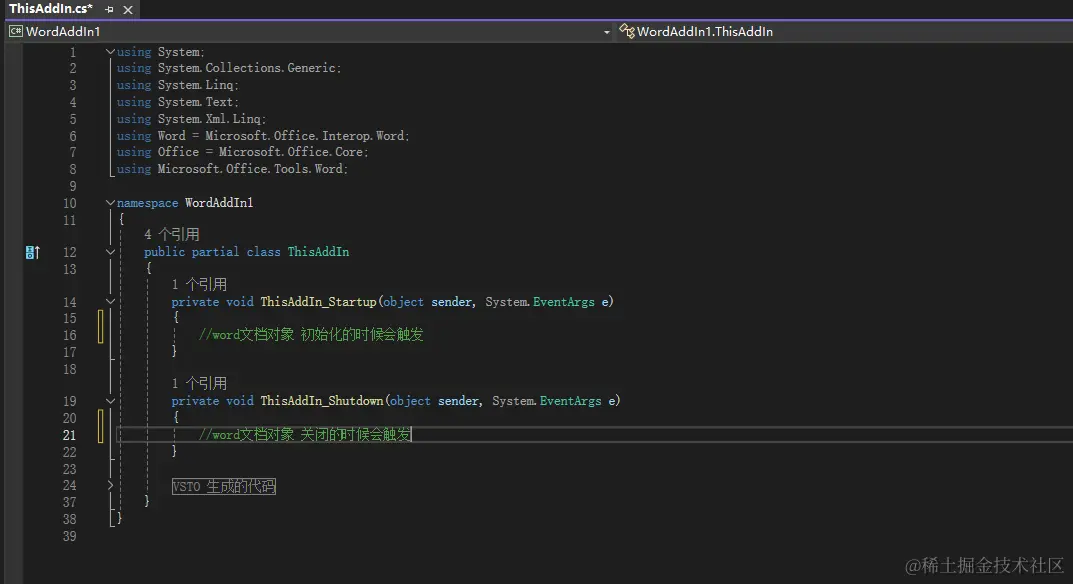Collapse the ThisAddIn_Shutdown method
The height and width of the screenshot is (584, 1073).
pos(110,401)
